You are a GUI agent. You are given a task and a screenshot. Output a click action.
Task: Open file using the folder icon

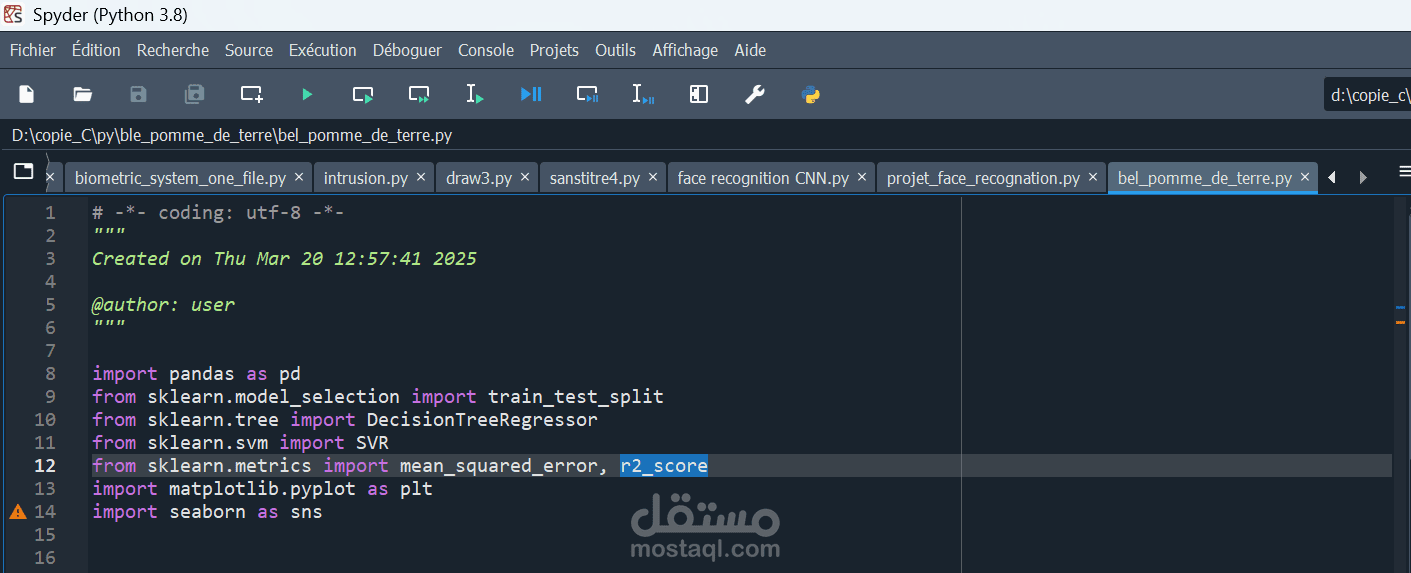pyautogui.click(x=83, y=94)
